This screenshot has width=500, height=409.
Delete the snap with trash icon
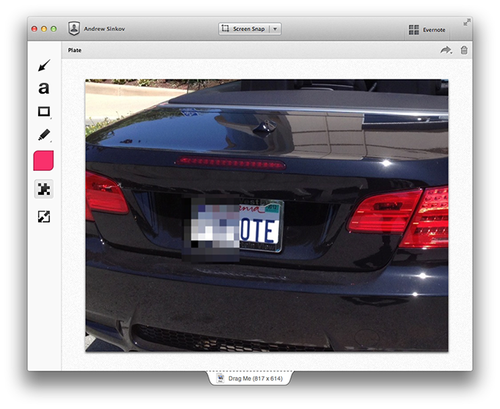click(464, 50)
